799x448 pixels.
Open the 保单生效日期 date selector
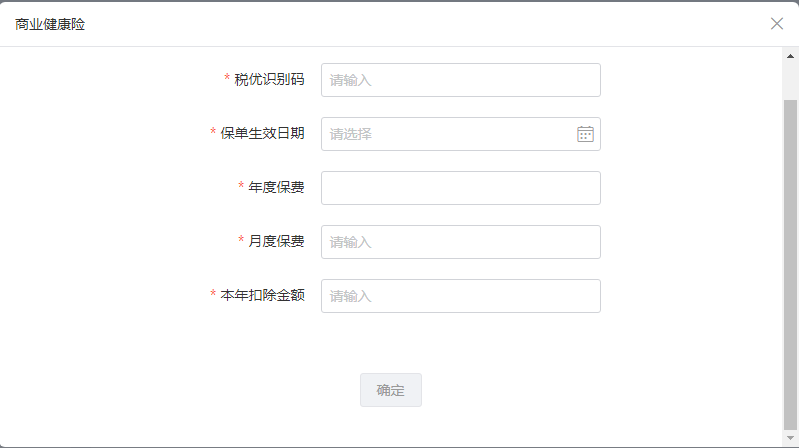point(461,134)
